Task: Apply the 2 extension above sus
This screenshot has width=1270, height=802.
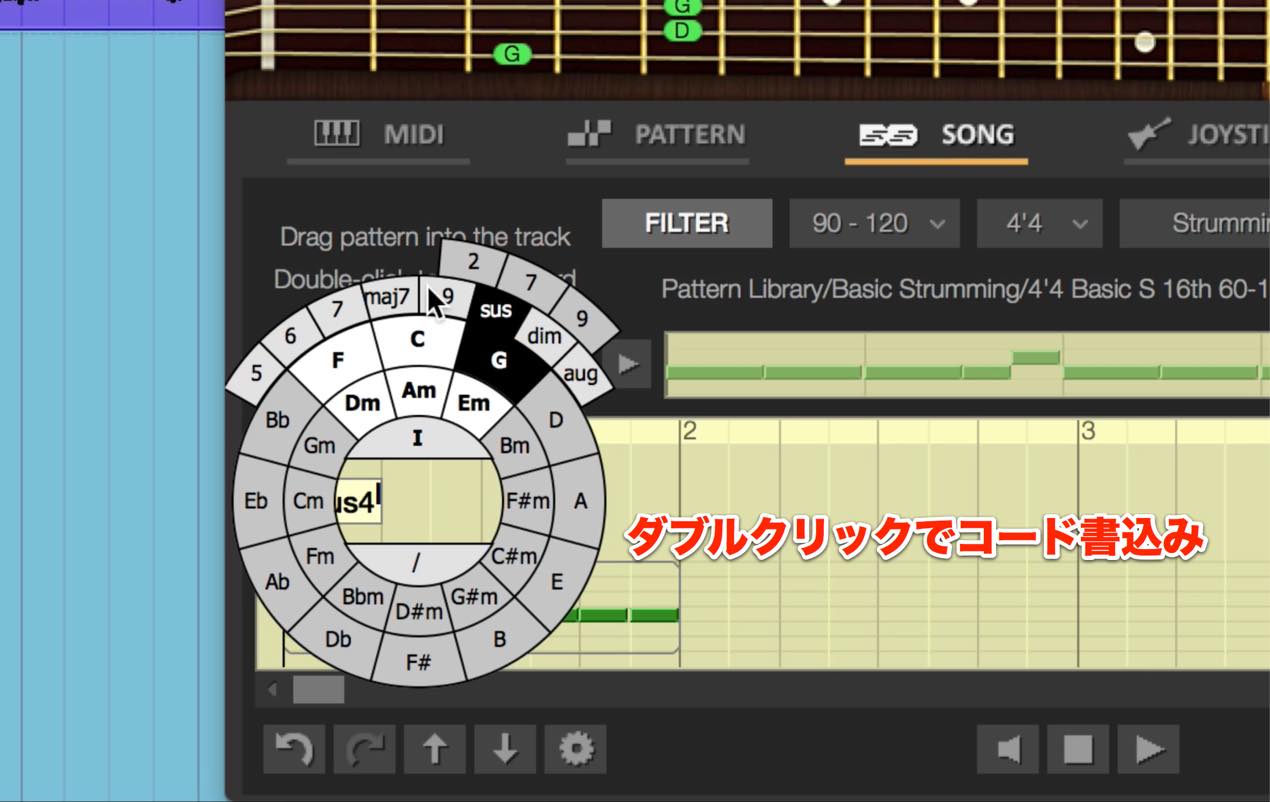Action: [x=473, y=262]
